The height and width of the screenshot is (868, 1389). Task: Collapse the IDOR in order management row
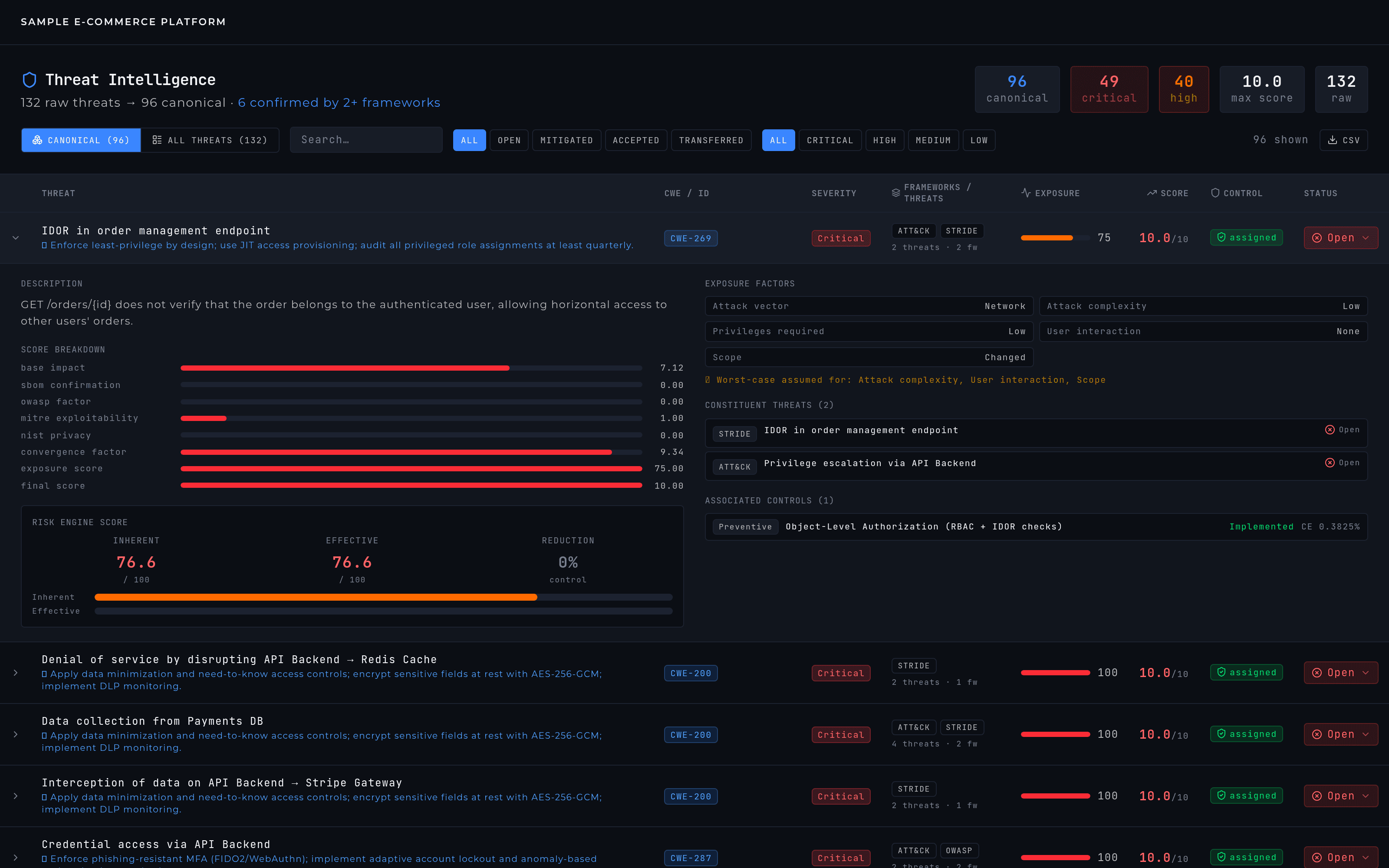pyautogui.click(x=16, y=238)
